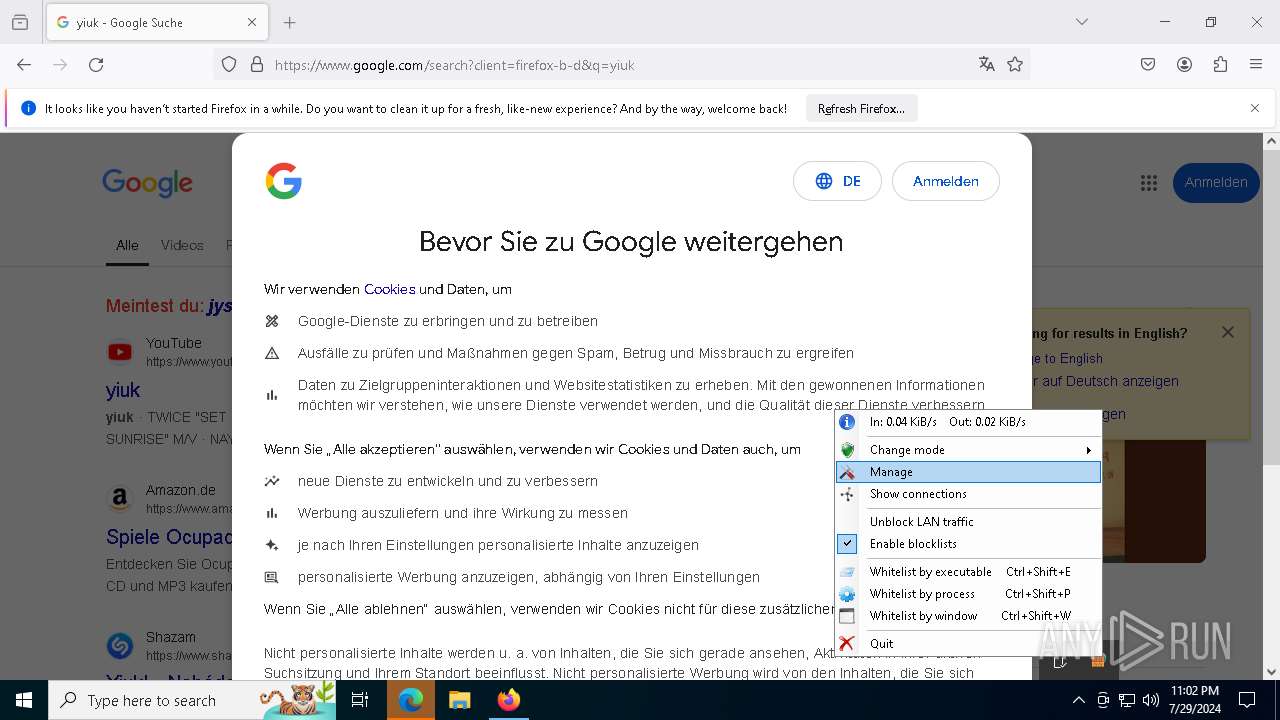Select Show connections menu entry
The height and width of the screenshot is (720, 1280).
click(x=968, y=494)
